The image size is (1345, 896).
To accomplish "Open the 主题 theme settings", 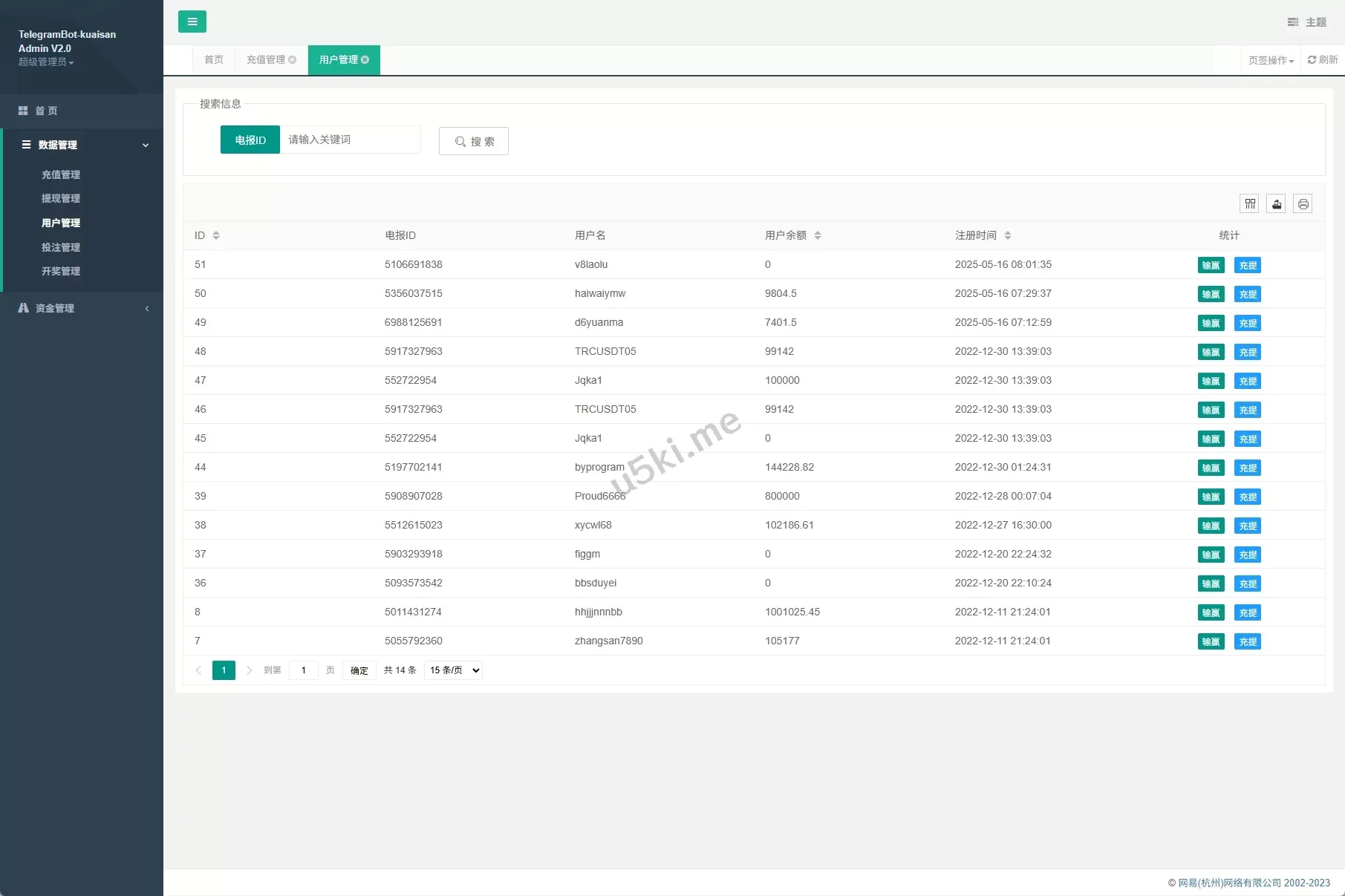I will (x=1307, y=22).
